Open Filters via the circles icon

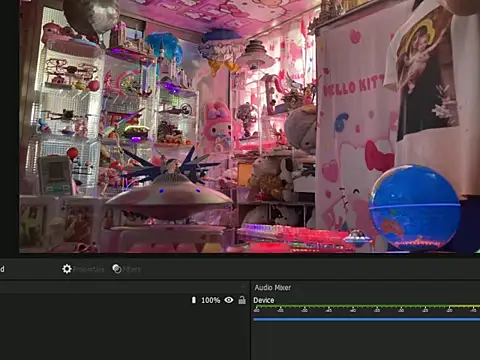[x=117, y=269]
